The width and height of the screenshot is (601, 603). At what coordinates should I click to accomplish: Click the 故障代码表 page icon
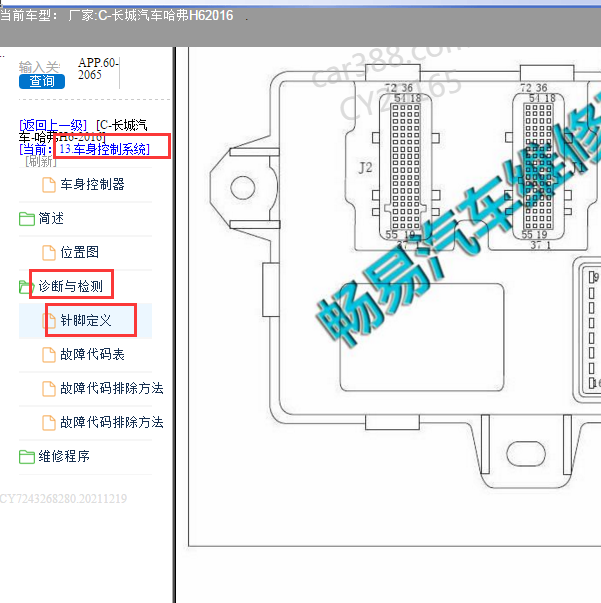pyautogui.click(x=48, y=355)
